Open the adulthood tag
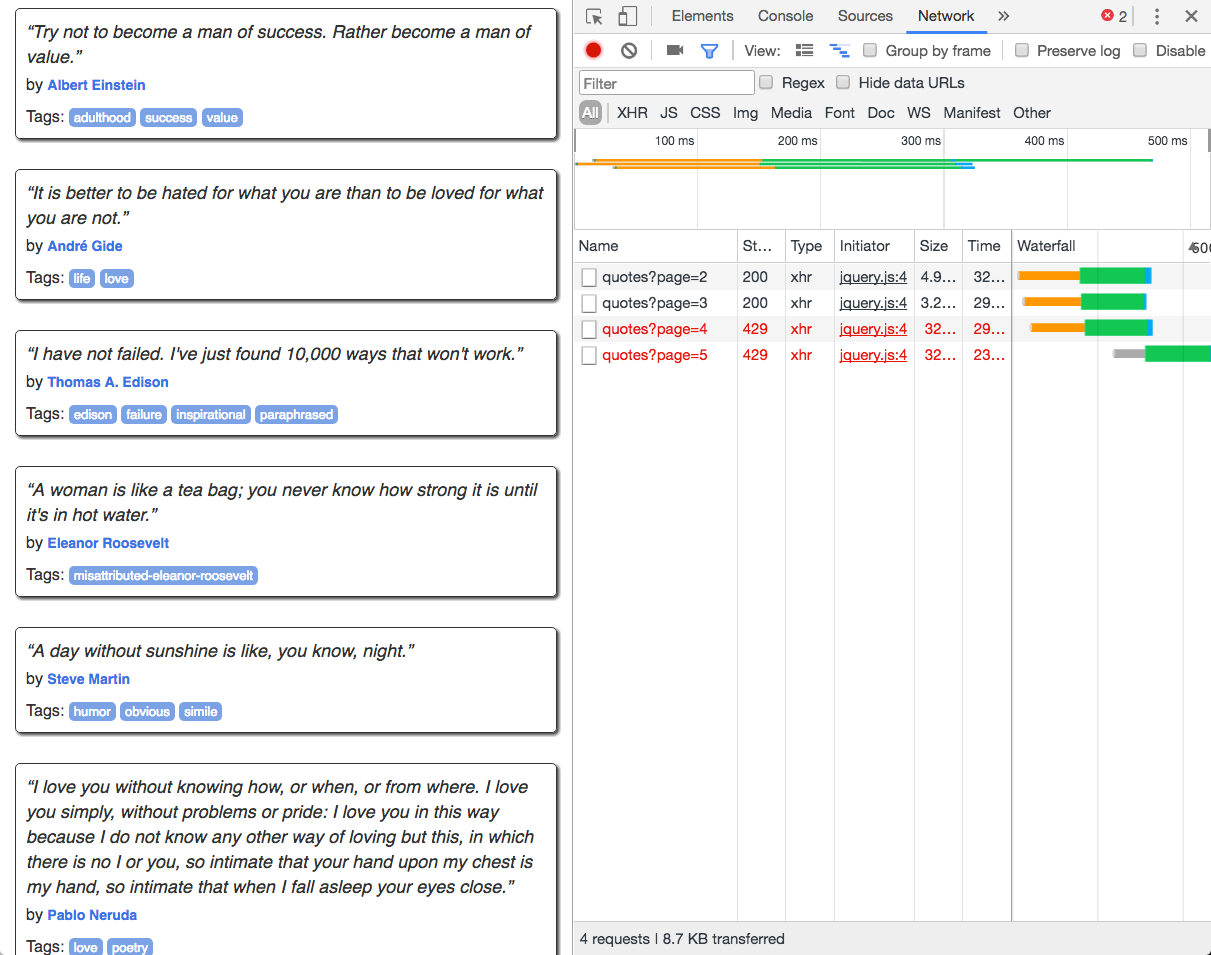 coord(102,118)
